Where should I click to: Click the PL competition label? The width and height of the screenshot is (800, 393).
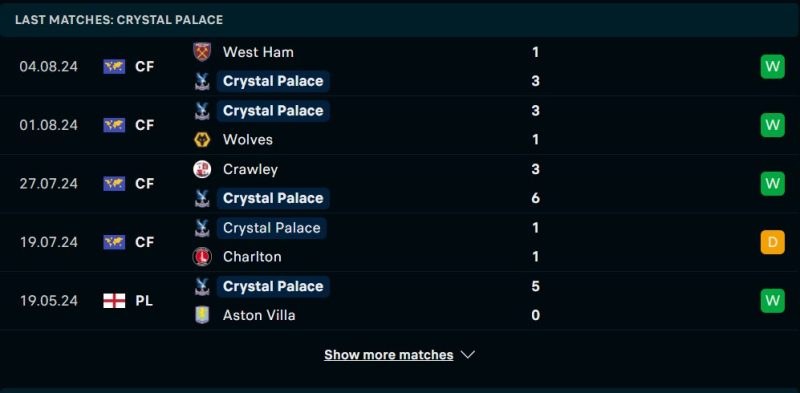point(144,301)
